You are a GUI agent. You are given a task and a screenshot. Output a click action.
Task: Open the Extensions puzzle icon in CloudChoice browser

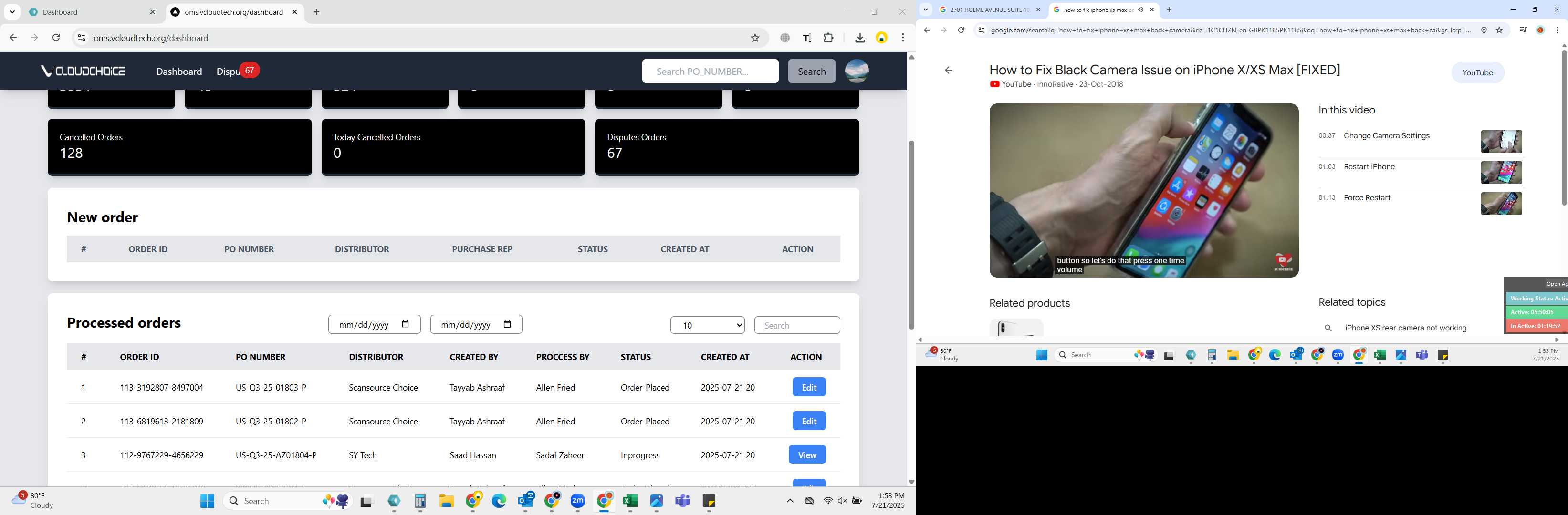click(828, 38)
